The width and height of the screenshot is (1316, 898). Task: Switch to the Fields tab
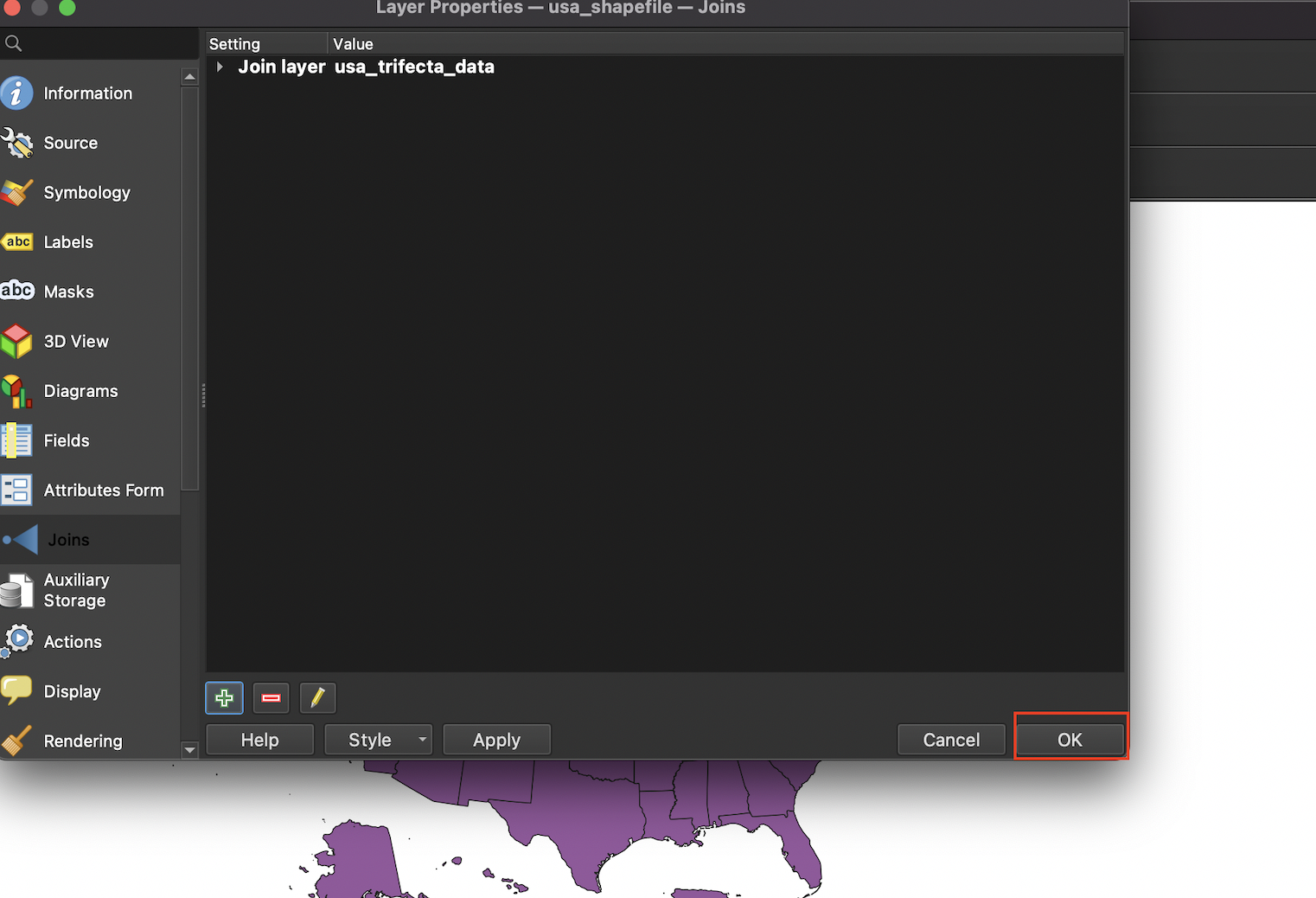[x=67, y=440]
